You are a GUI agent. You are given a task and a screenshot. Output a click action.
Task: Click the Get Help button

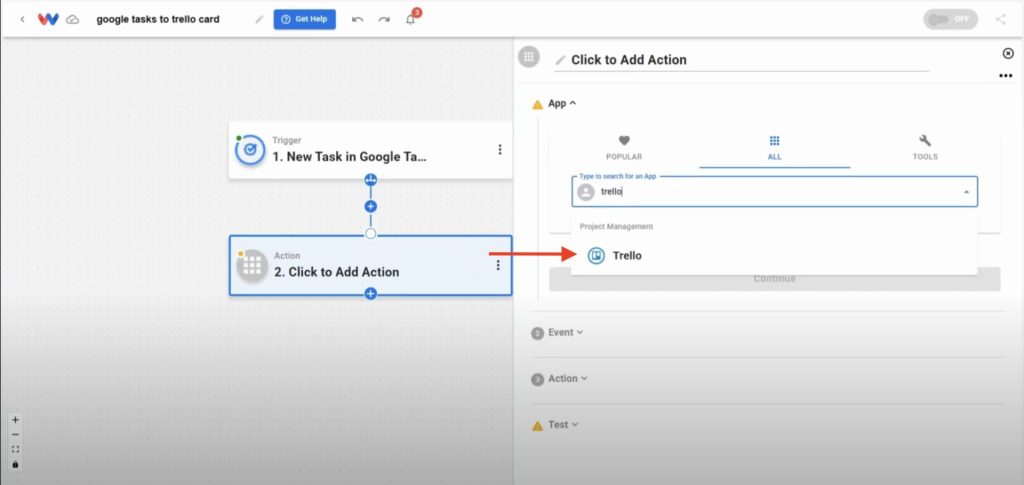click(x=304, y=19)
